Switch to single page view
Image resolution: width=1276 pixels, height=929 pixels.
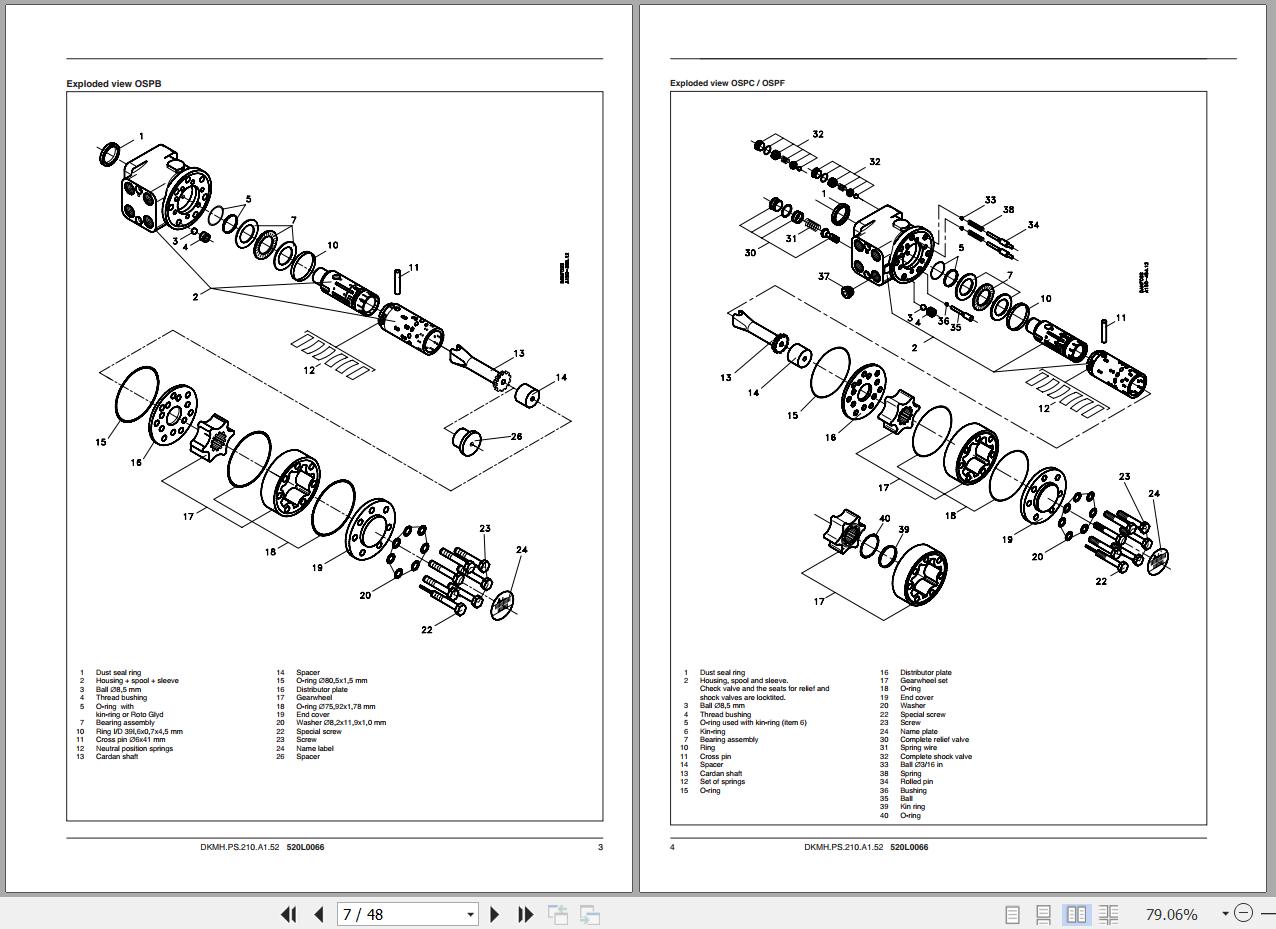[x=1012, y=914]
